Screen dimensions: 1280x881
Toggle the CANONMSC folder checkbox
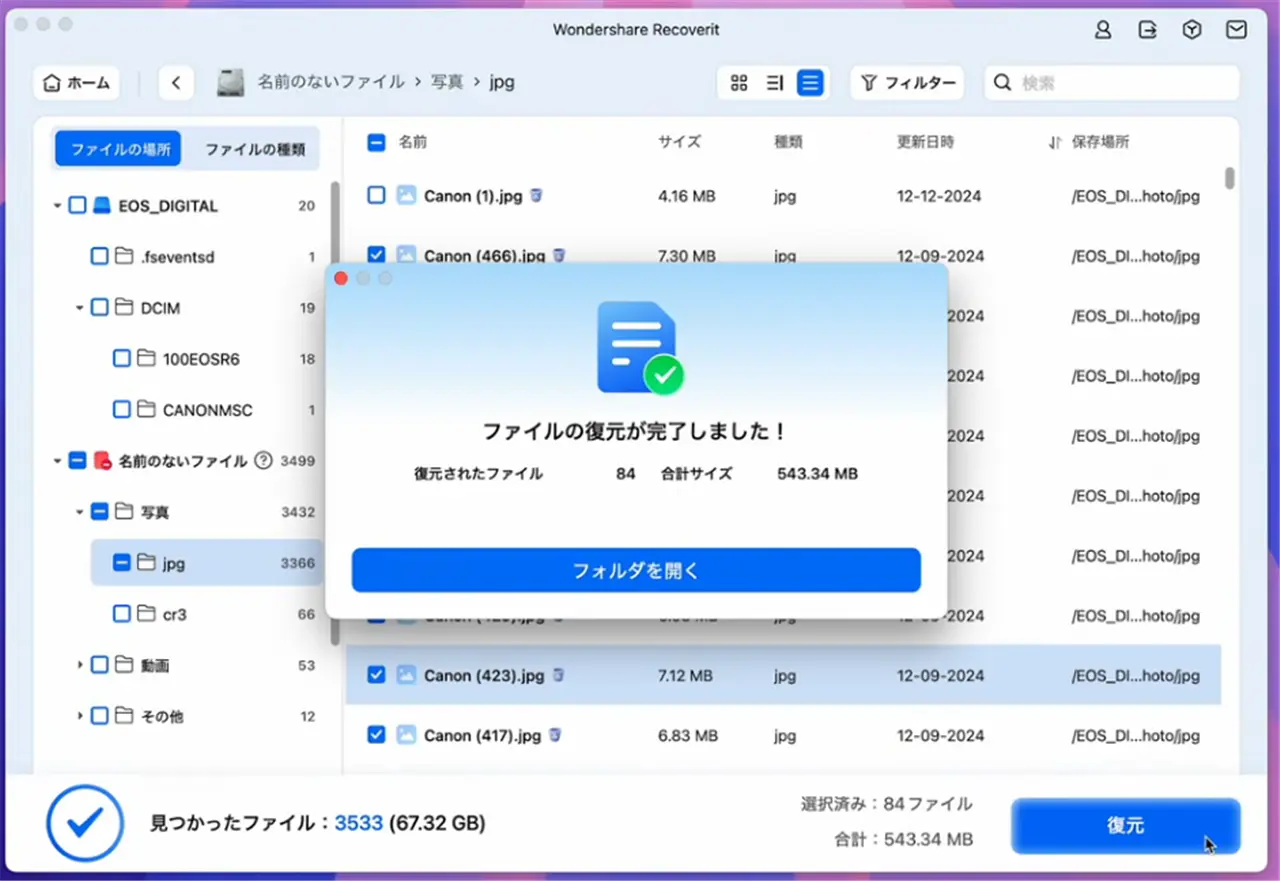pyautogui.click(x=121, y=410)
